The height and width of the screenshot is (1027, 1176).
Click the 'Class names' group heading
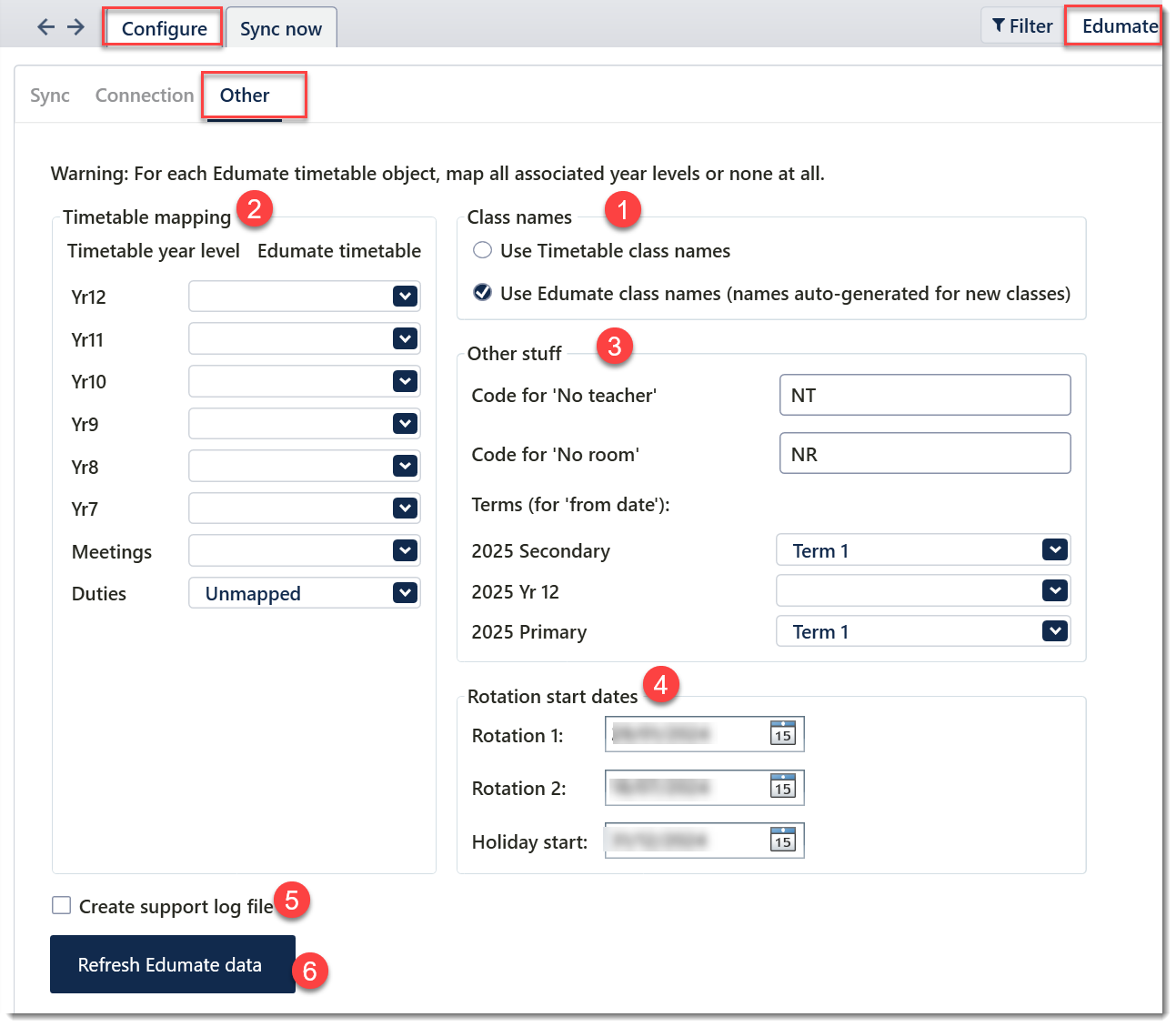click(x=519, y=216)
